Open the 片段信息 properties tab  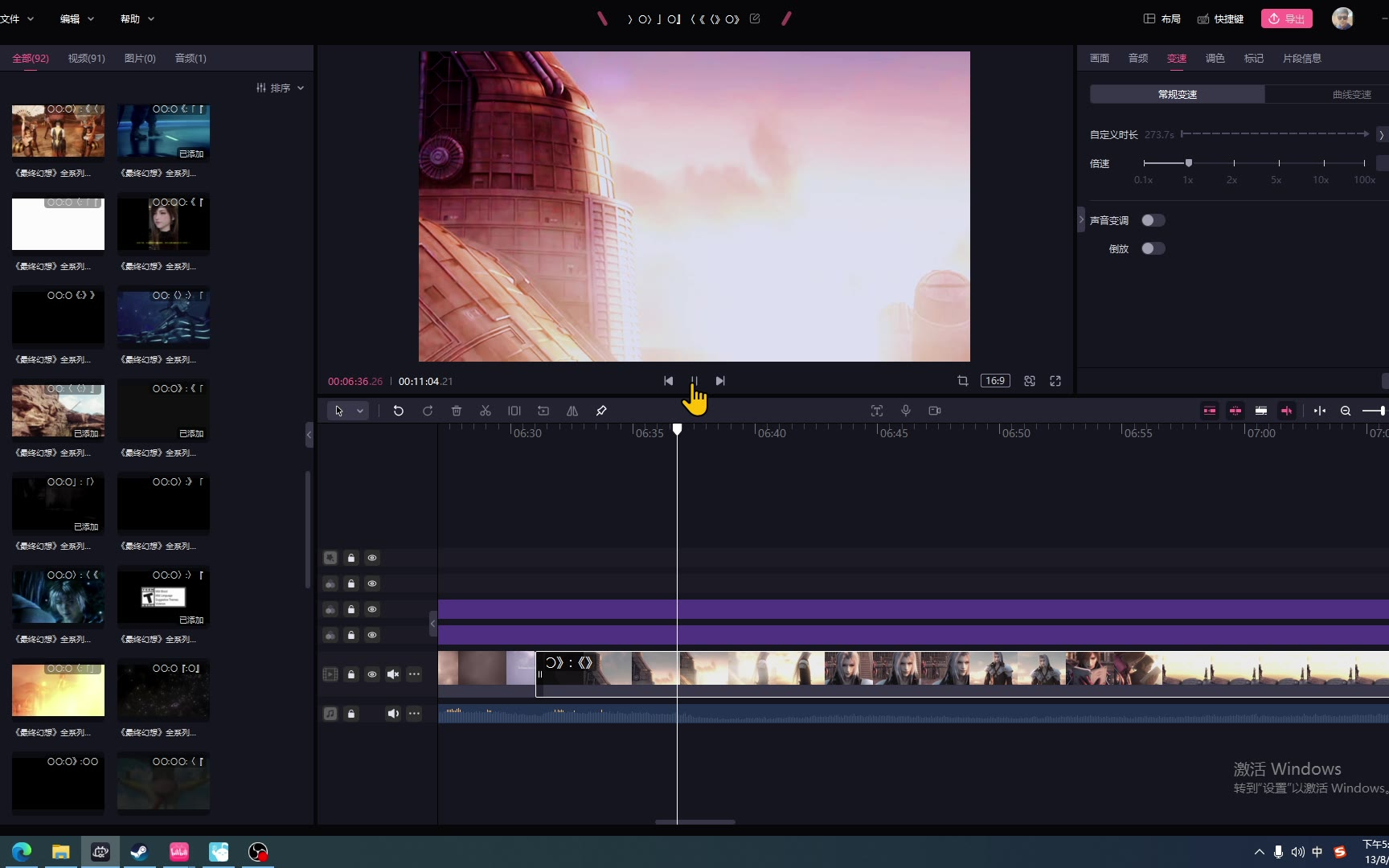(1302, 58)
